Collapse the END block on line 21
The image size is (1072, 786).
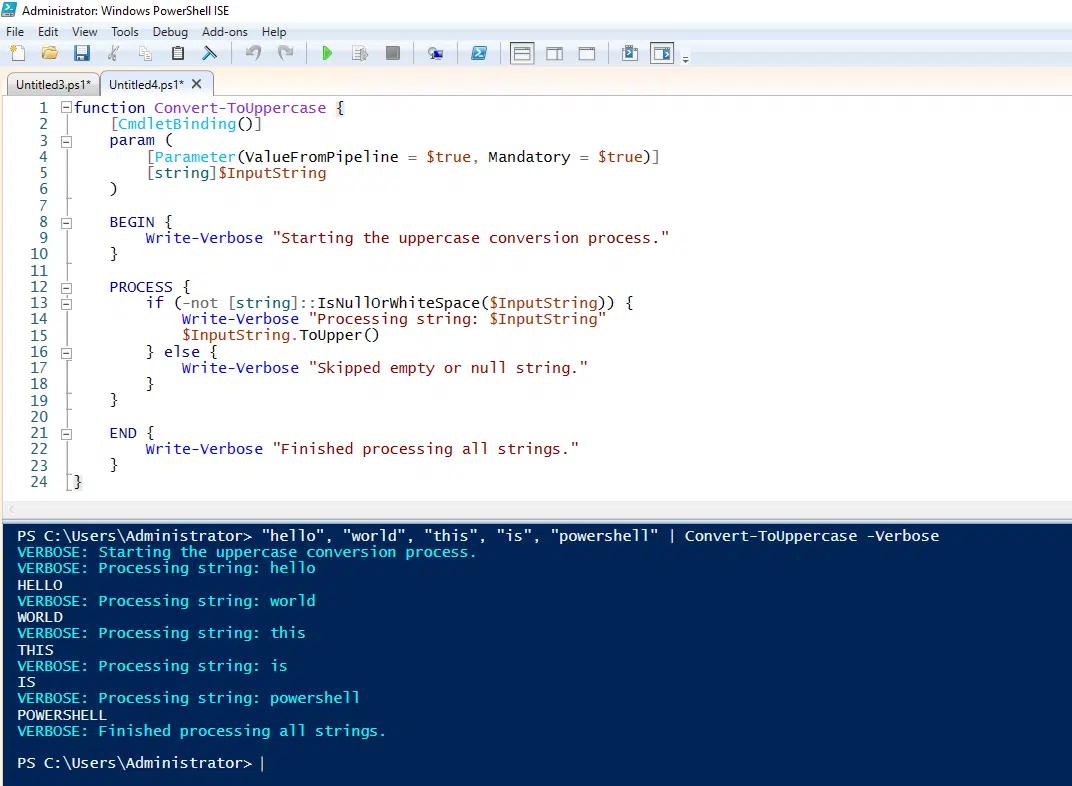66,434
